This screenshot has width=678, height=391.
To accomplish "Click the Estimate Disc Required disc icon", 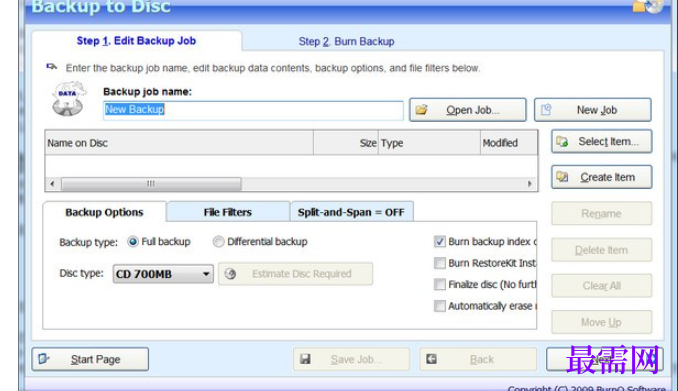I will coord(230,274).
